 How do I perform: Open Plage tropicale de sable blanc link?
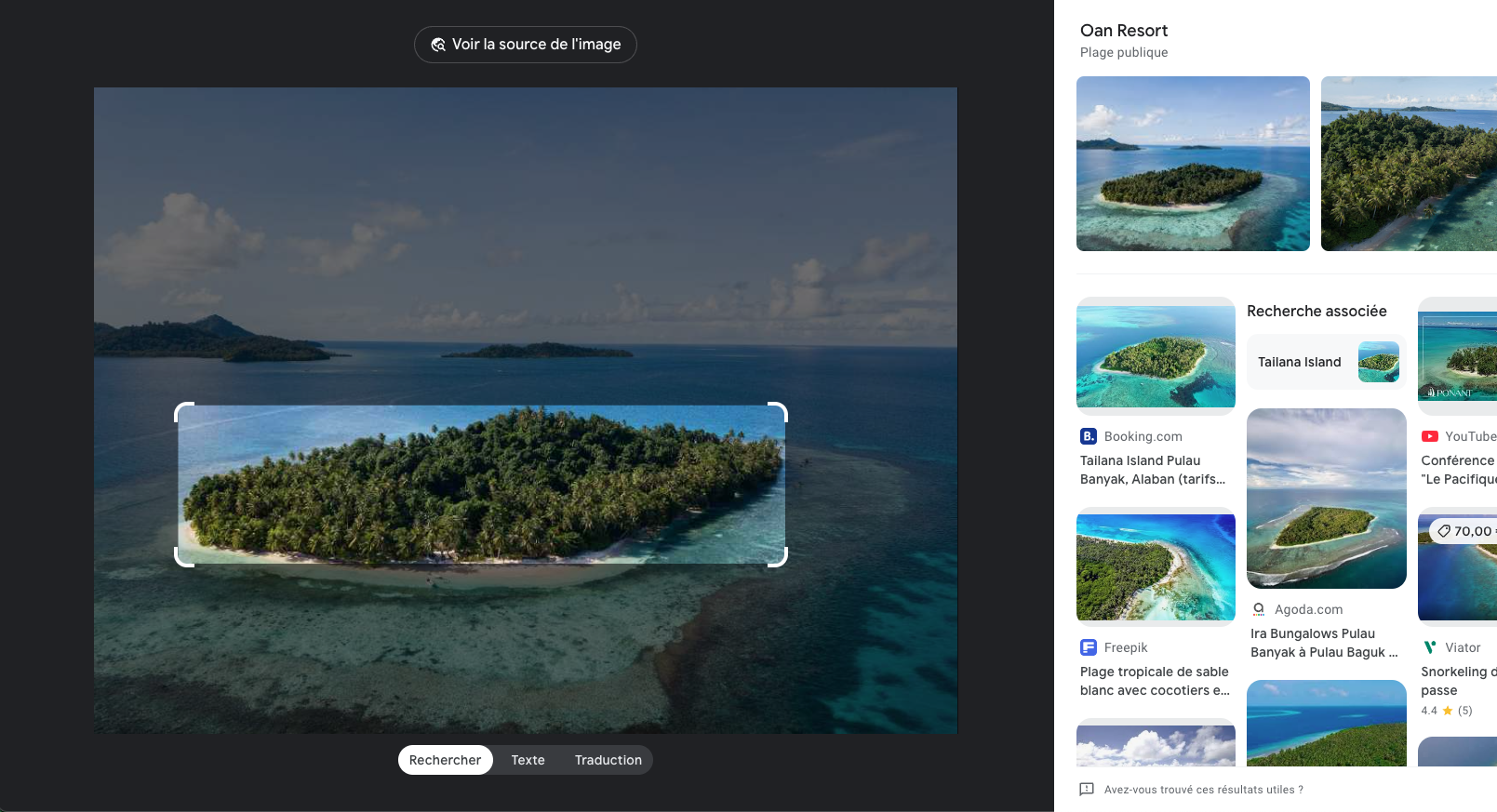[1155, 681]
